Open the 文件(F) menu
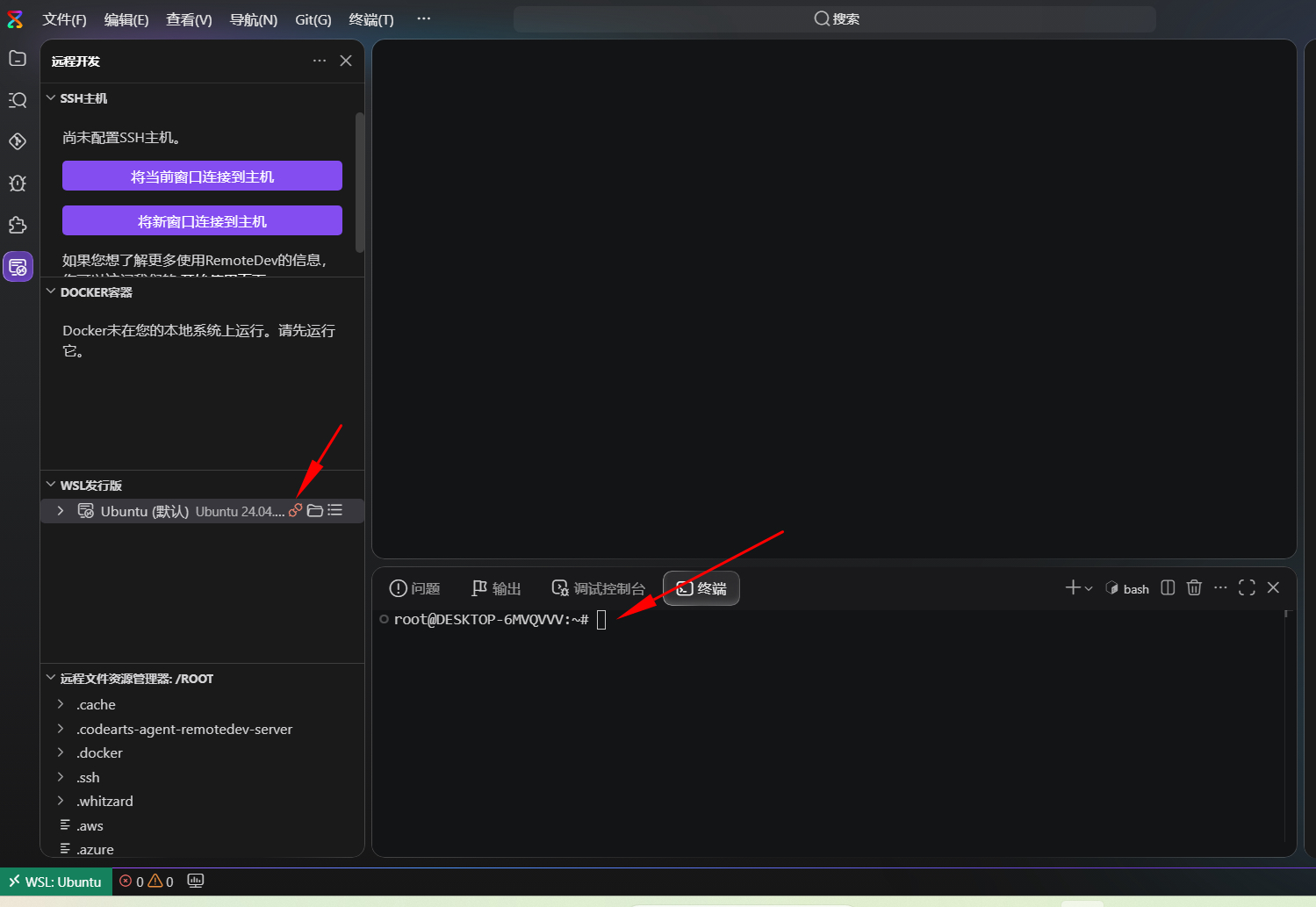 (x=64, y=19)
